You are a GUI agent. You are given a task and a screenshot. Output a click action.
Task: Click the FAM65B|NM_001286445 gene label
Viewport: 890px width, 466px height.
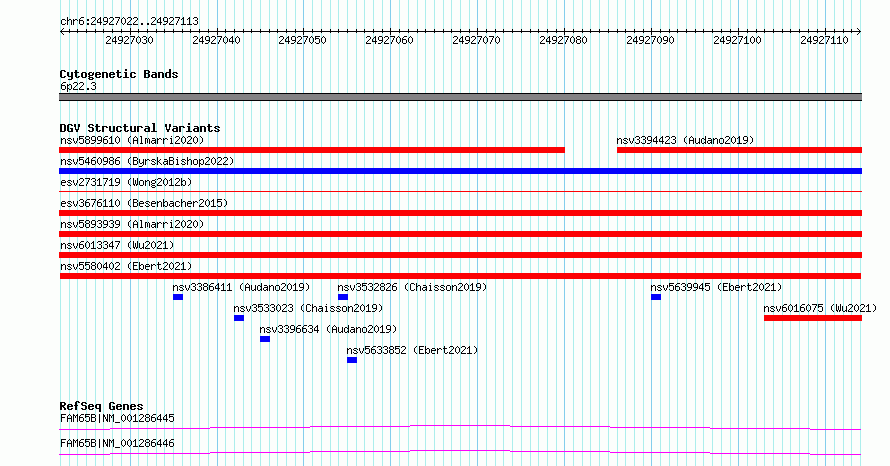(117, 418)
